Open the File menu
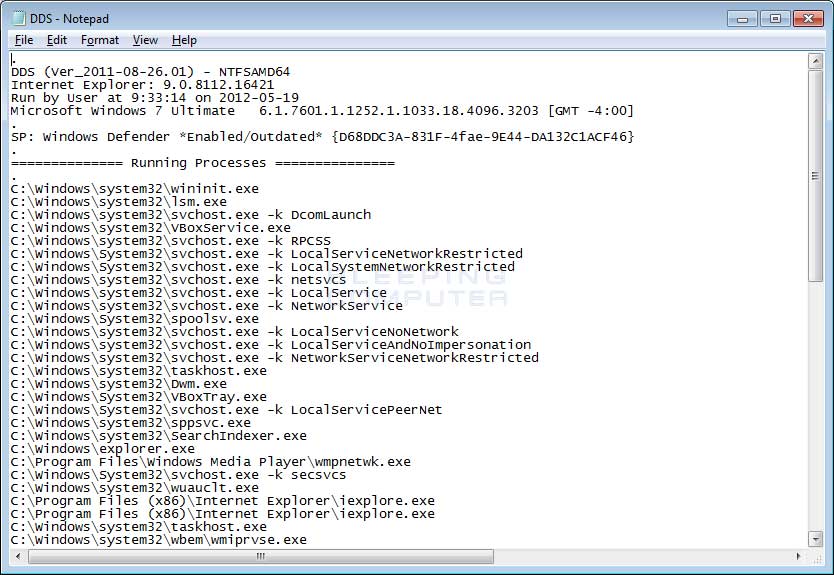834x575 pixels. 24,40
